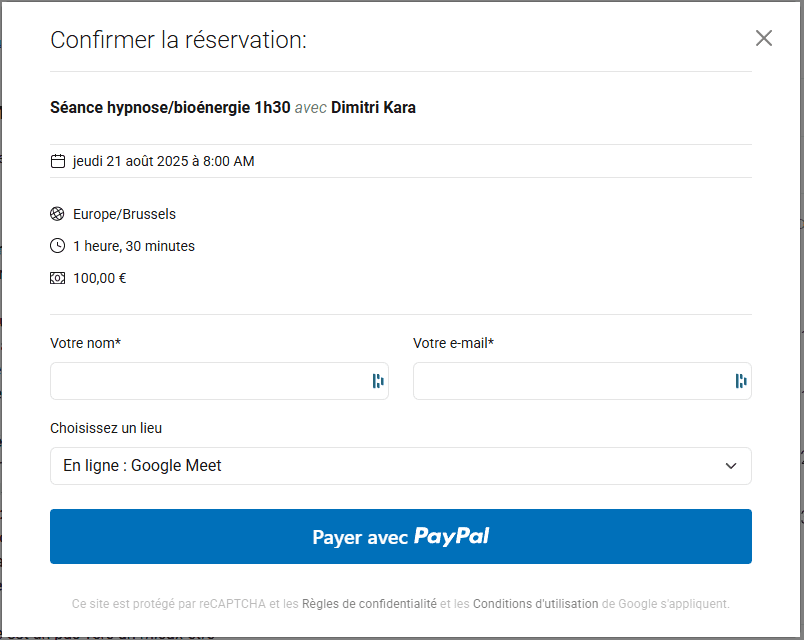Close the booking confirmation dialog
The width and height of the screenshot is (804, 640).
coord(764,39)
